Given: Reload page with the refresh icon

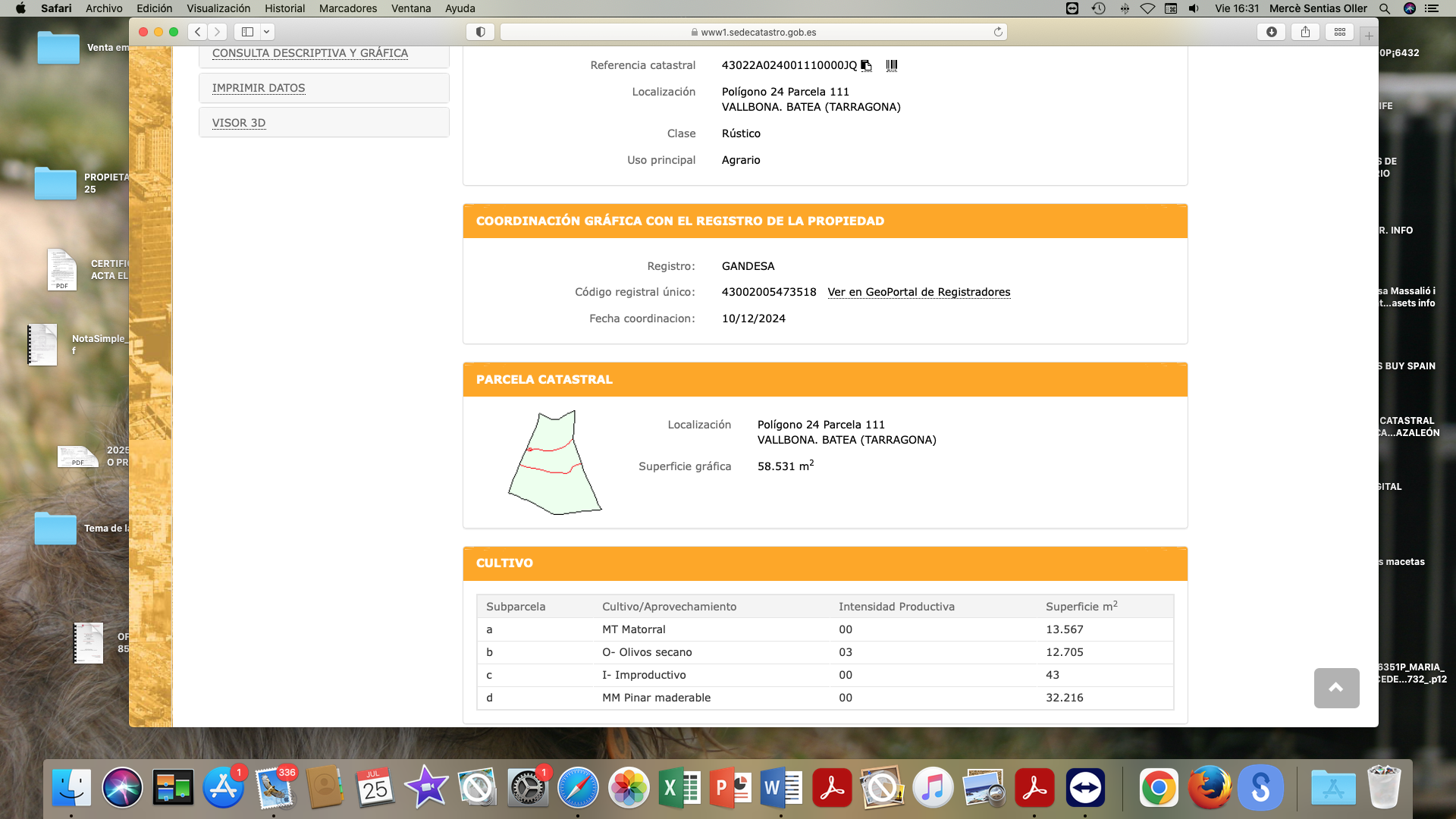Looking at the screenshot, I should [x=998, y=32].
